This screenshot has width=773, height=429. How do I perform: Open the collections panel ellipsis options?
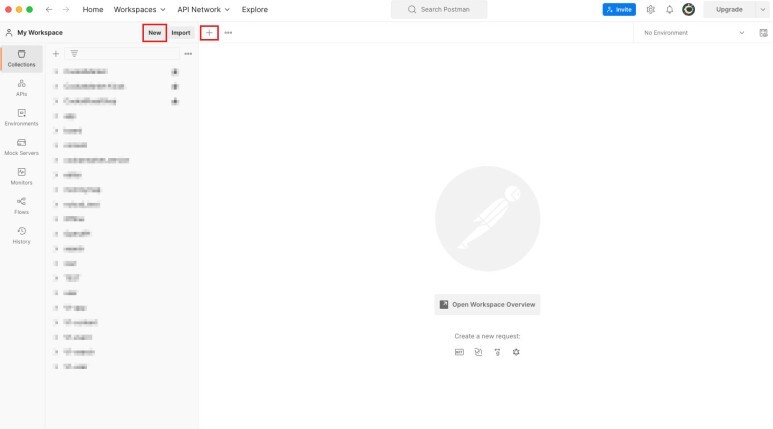click(x=188, y=54)
